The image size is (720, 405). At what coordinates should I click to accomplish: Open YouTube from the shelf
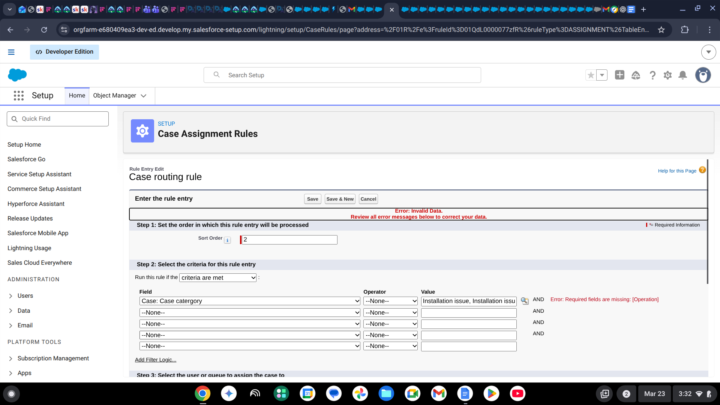tap(518, 394)
